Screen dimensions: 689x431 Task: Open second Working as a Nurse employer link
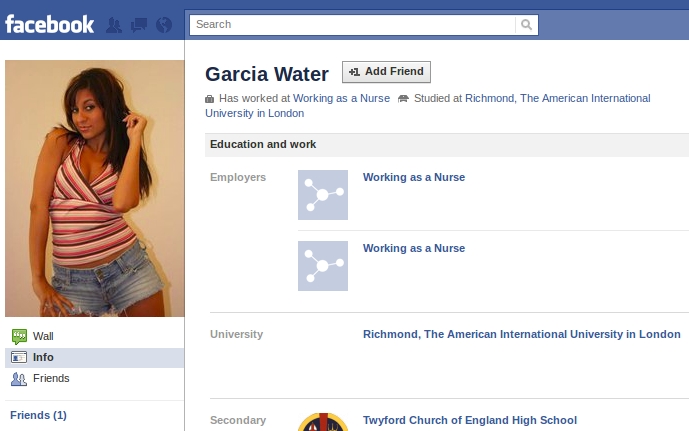point(414,248)
